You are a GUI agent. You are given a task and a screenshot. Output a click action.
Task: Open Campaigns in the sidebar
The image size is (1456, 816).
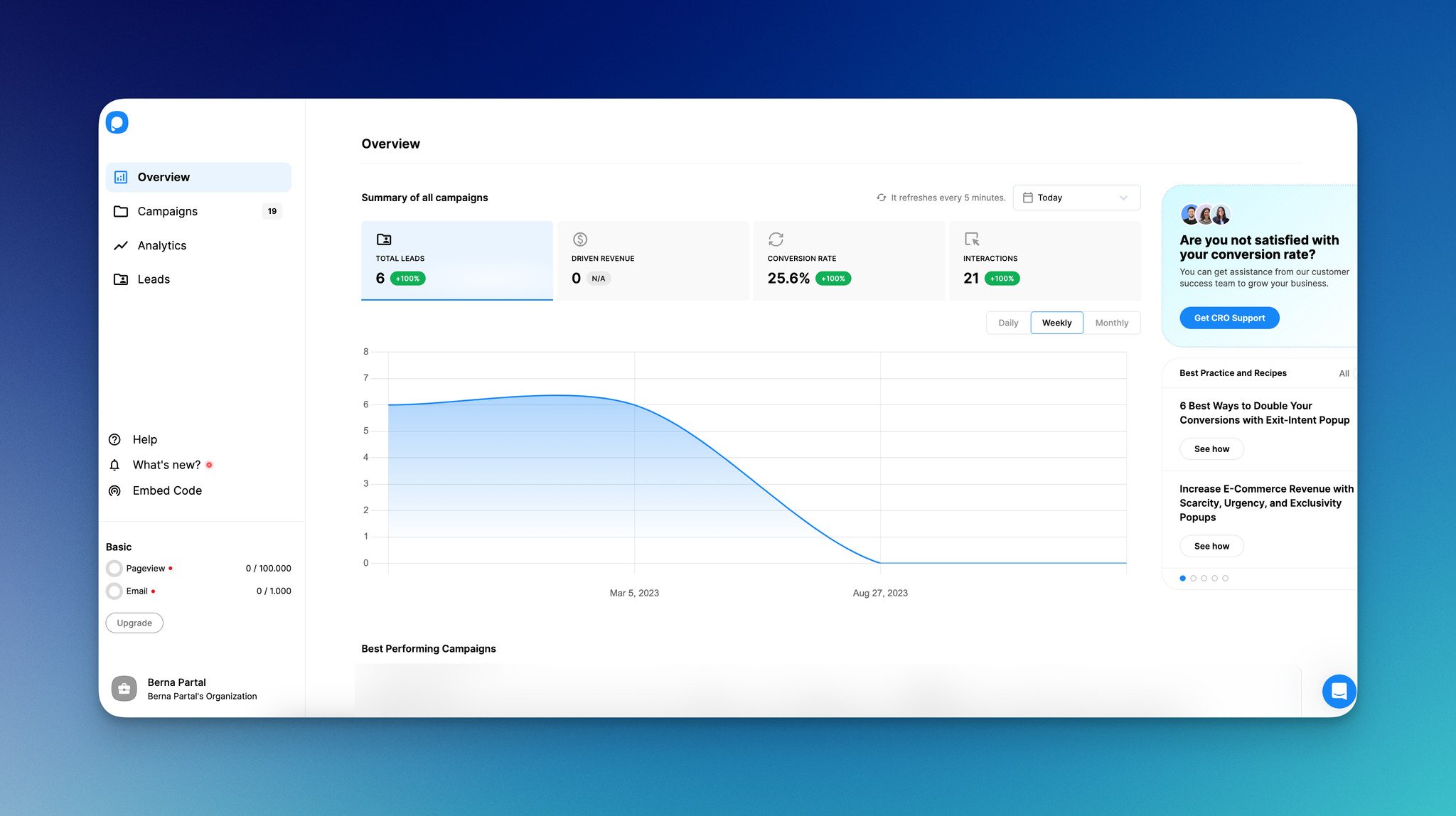[x=168, y=211]
